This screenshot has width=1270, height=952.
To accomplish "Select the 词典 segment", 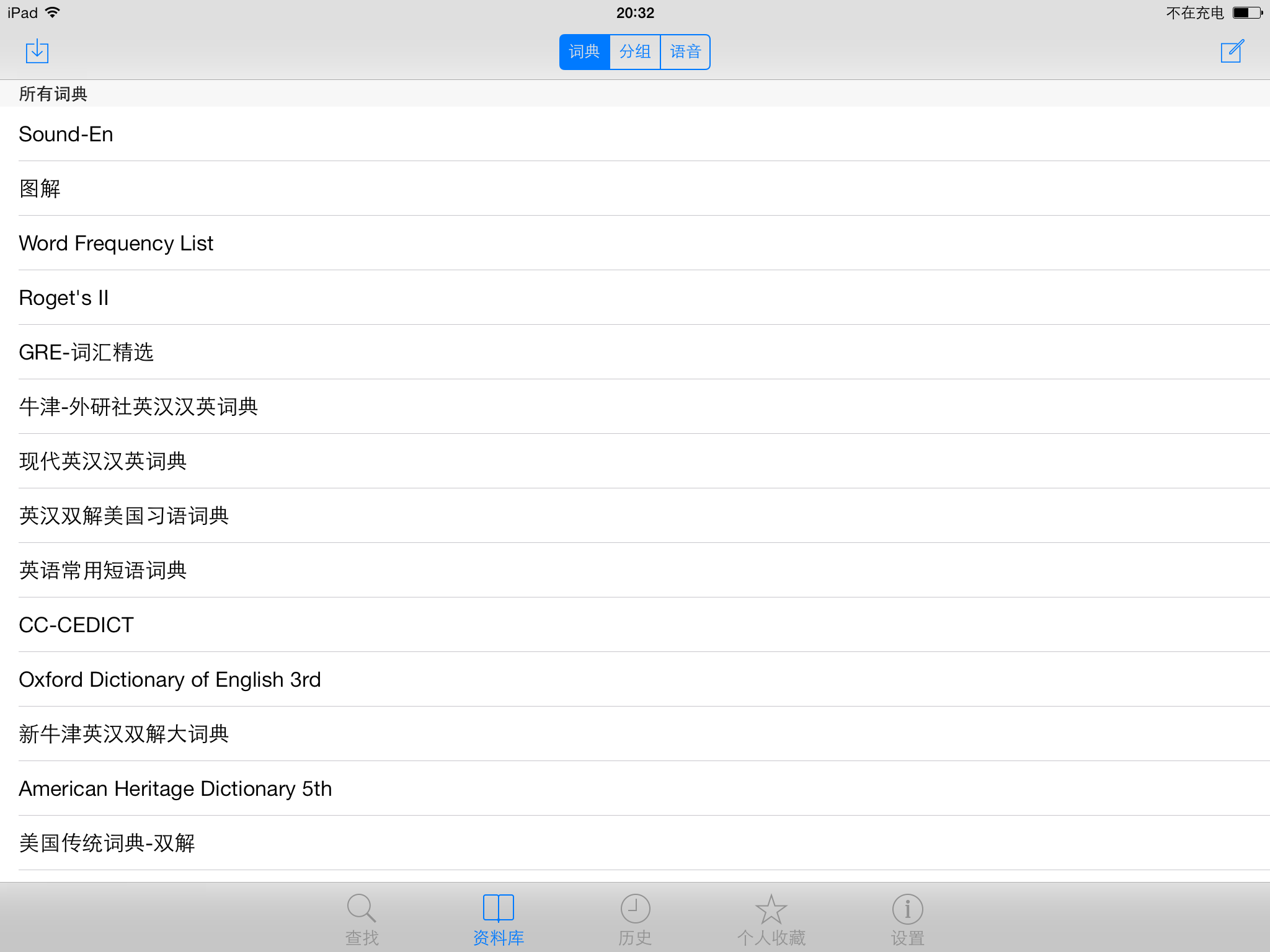I will 585,52.
